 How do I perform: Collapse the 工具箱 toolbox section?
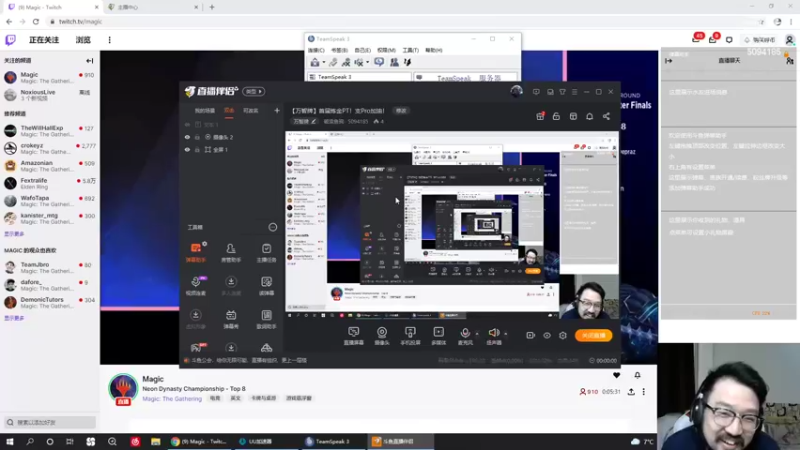pos(273,227)
